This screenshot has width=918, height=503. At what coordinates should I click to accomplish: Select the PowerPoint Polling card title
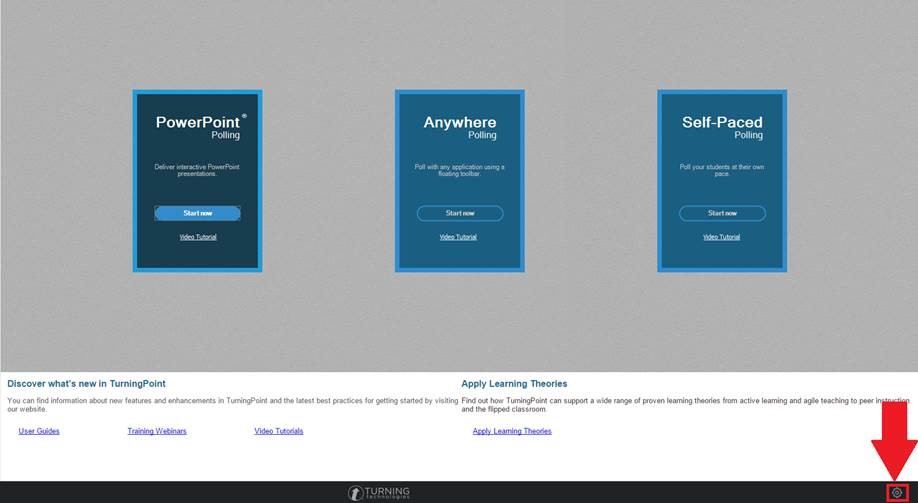click(201, 127)
